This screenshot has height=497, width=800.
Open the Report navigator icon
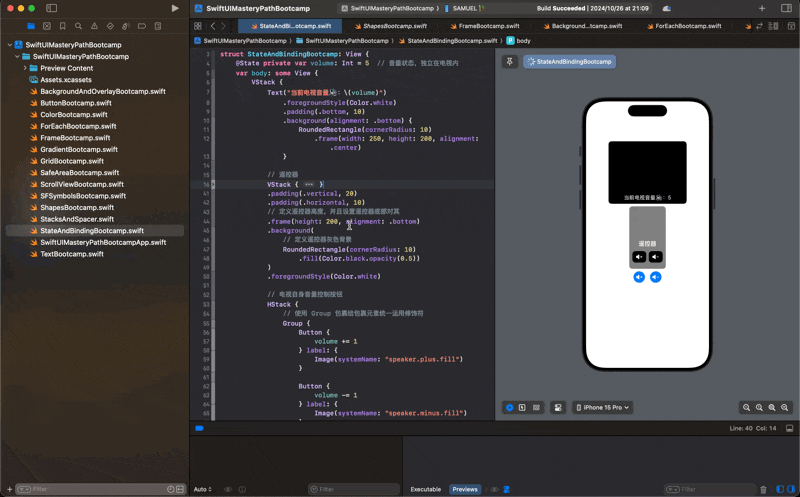(158, 26)
